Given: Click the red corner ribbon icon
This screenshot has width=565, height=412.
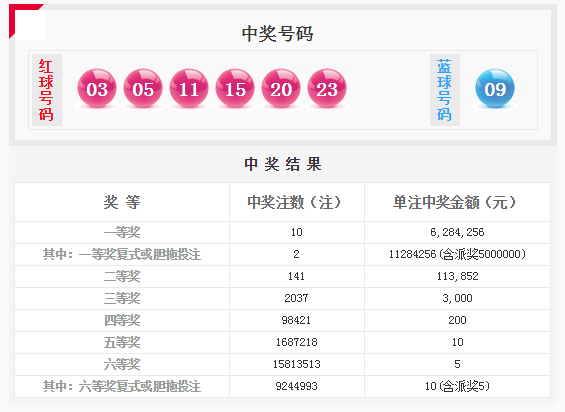Looking at the screenshot, I should pyautogui.click(x=22, y=16).
